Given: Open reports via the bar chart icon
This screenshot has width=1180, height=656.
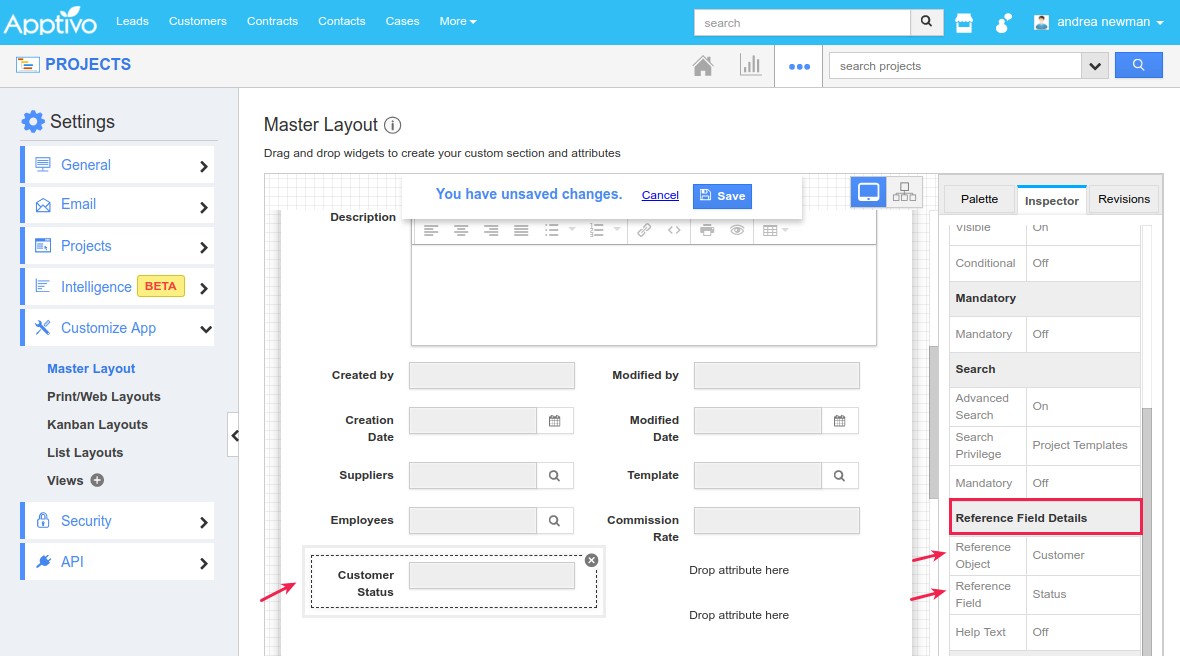Looking at the screenshot, I should pos(751,64).
